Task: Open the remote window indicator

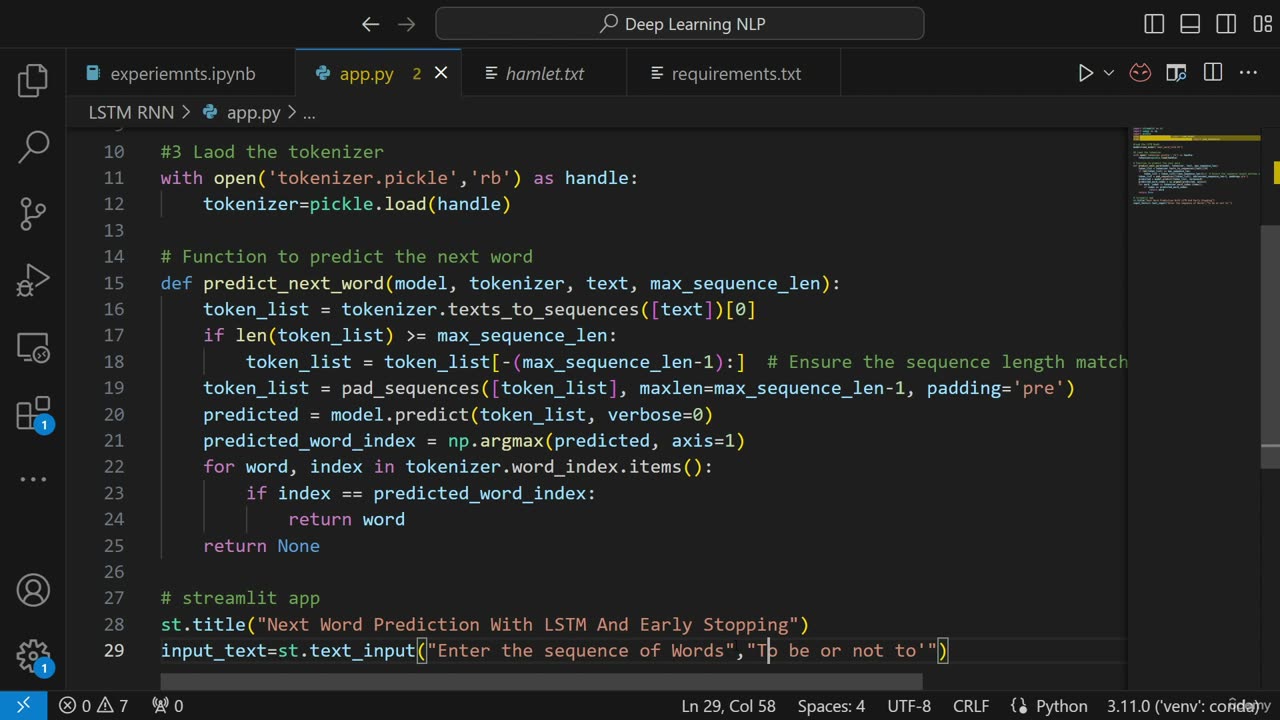Action: tap(23, 706)
